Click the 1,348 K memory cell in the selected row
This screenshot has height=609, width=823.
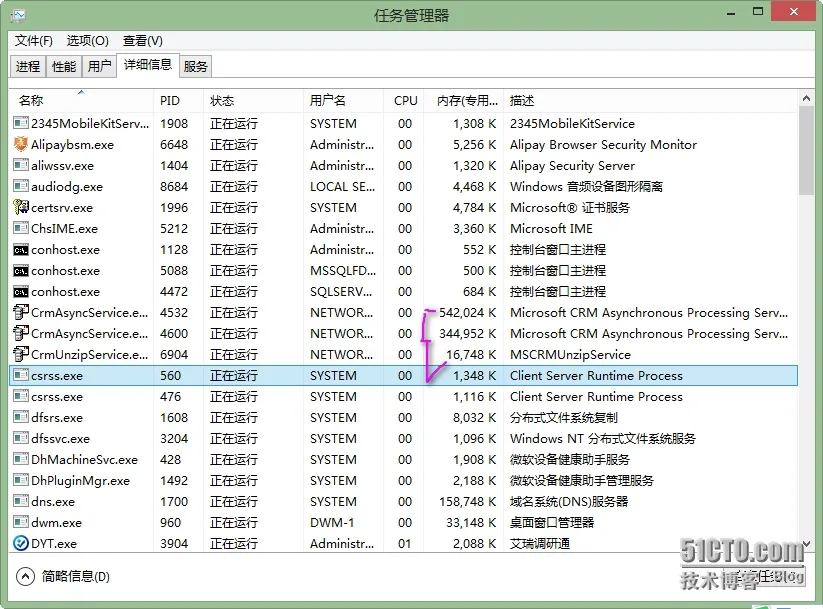pyautogui.click(x=474, y=375)
